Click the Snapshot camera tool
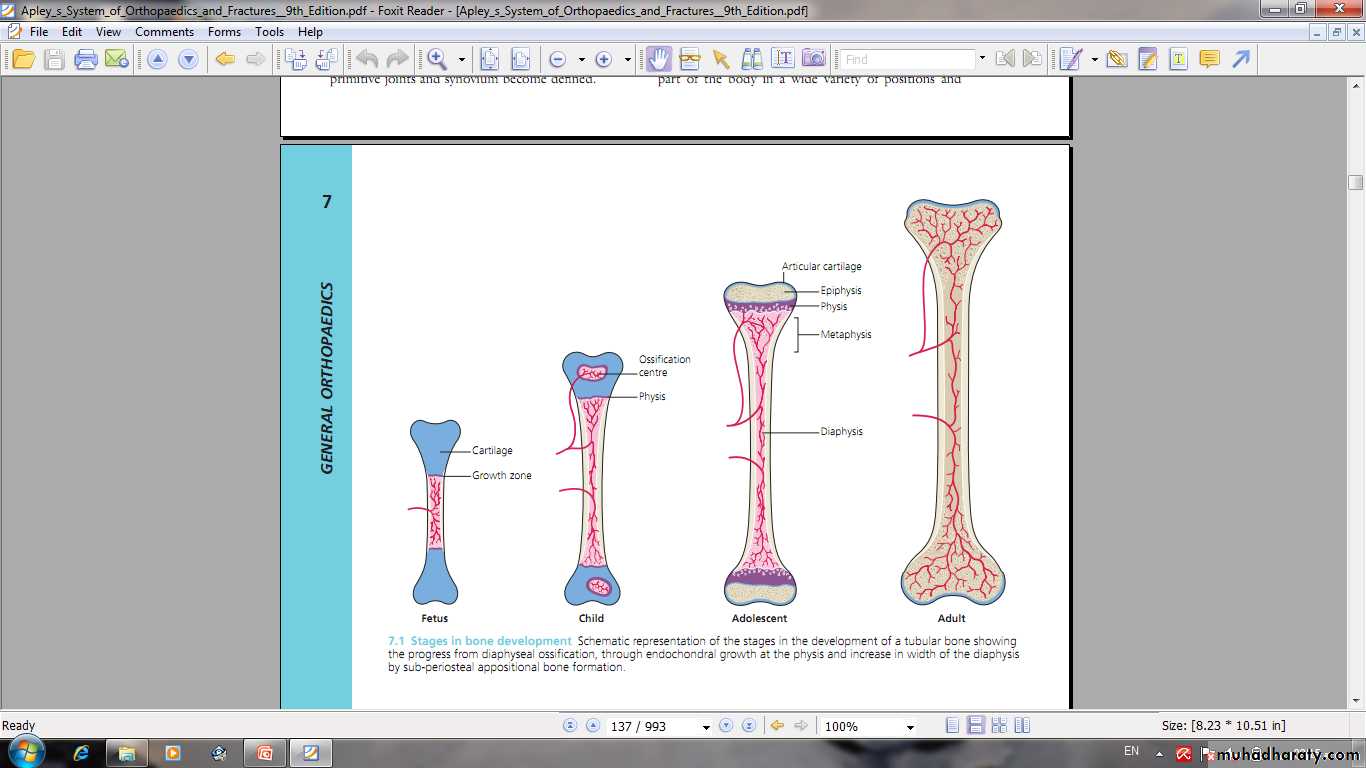This screenshot has height=768, width=1366. coord(814,59)
